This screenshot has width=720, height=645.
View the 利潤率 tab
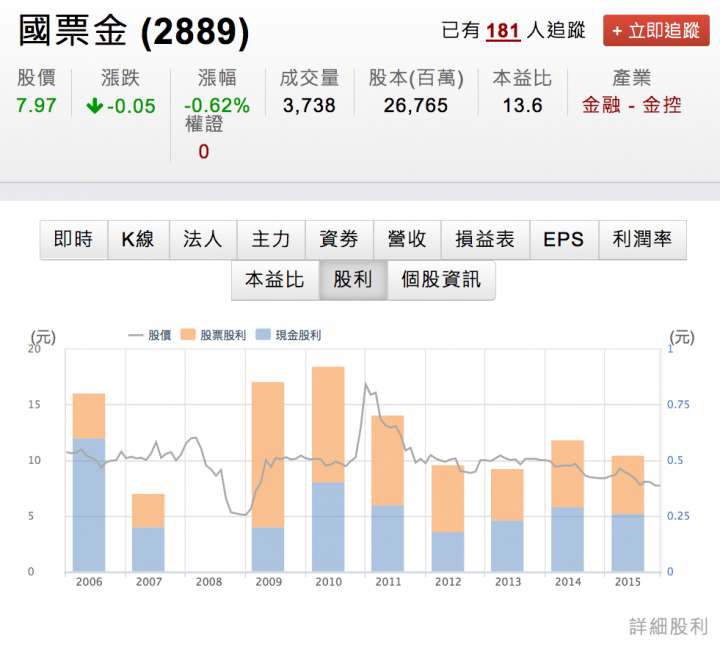click(x=642, y=239)
